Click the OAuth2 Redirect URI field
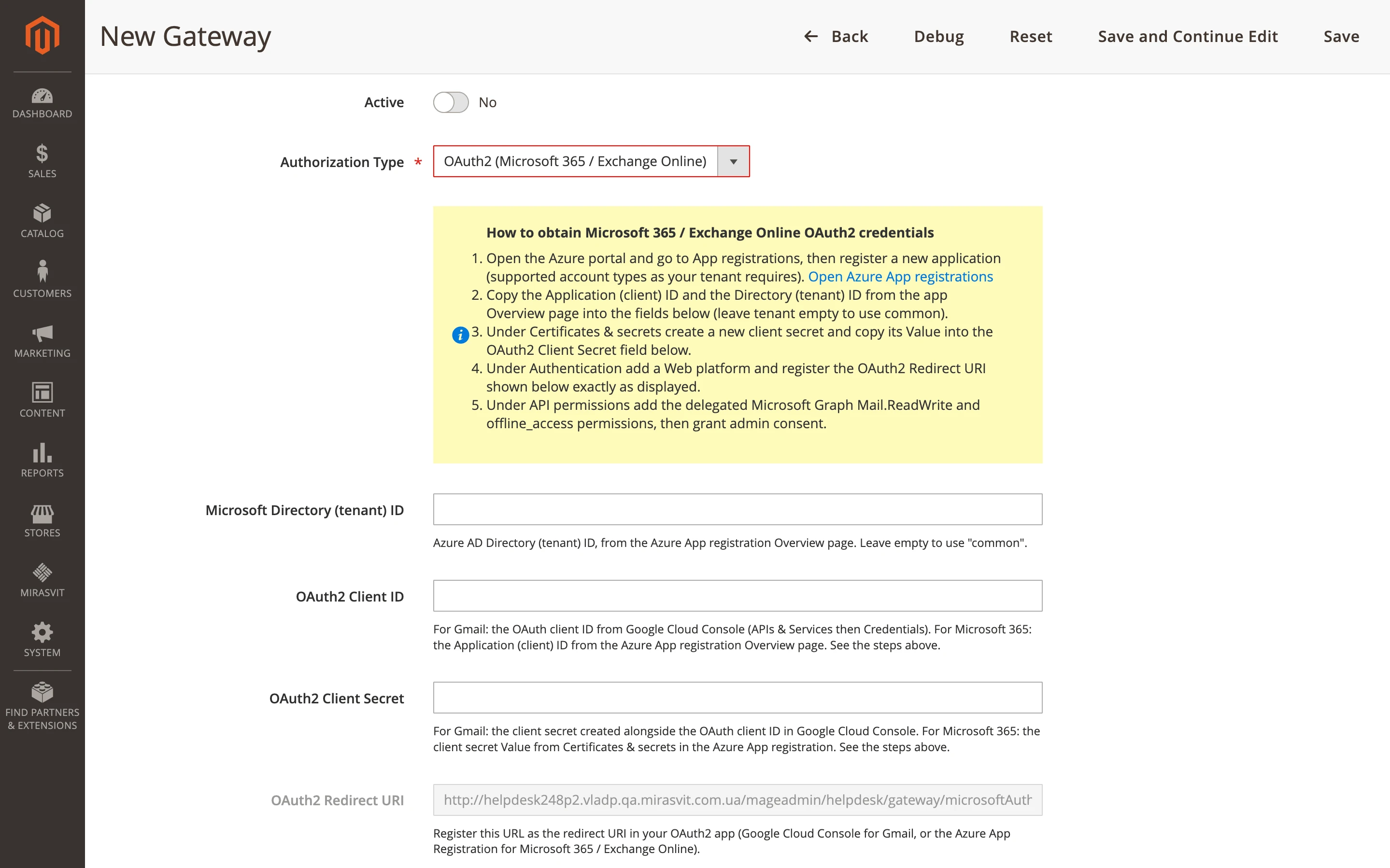Viewport: 1390px width, 868px height. pyautogui.click(x=737, y=799)
